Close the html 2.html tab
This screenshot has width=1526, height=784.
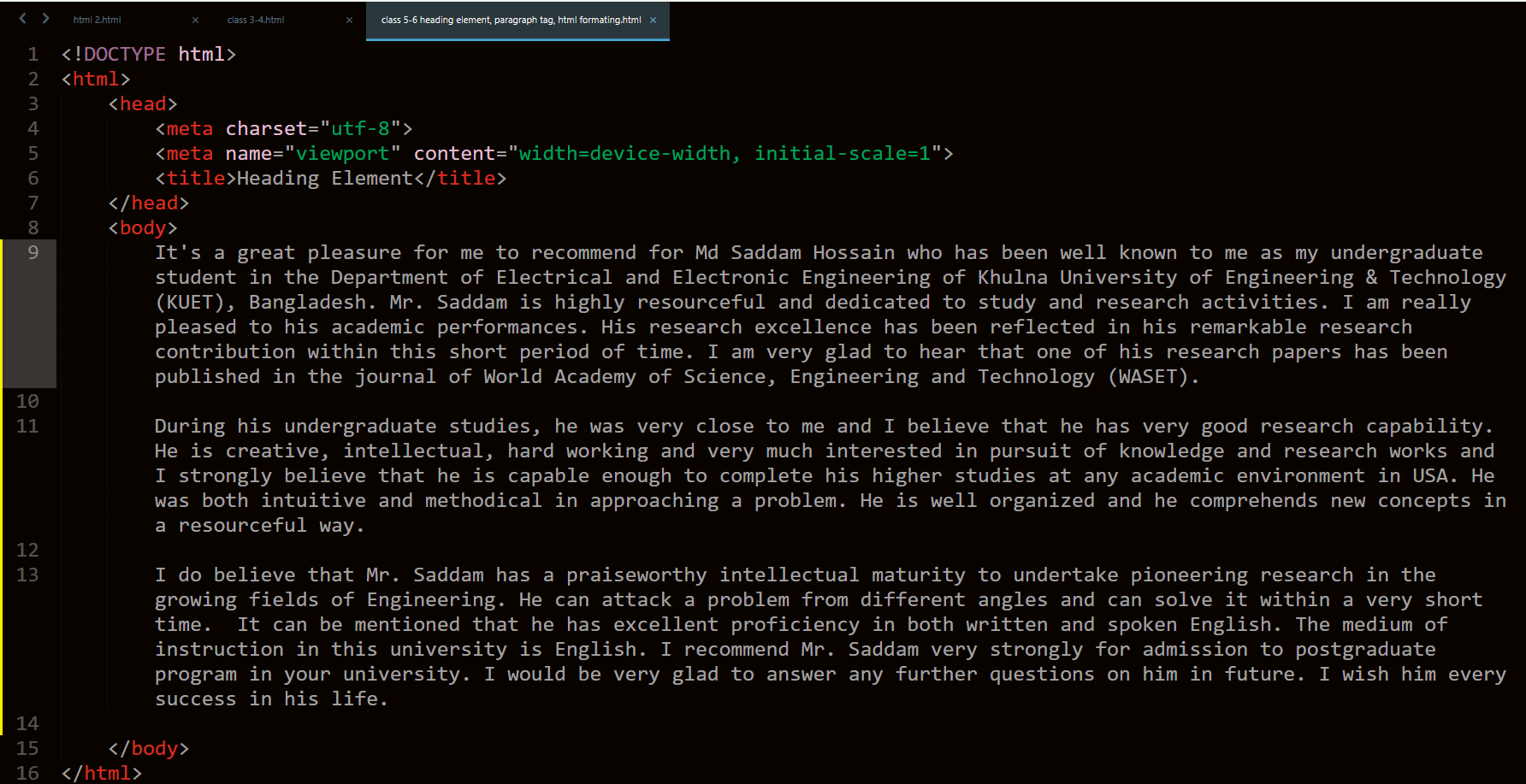click(x=195, y=20)
